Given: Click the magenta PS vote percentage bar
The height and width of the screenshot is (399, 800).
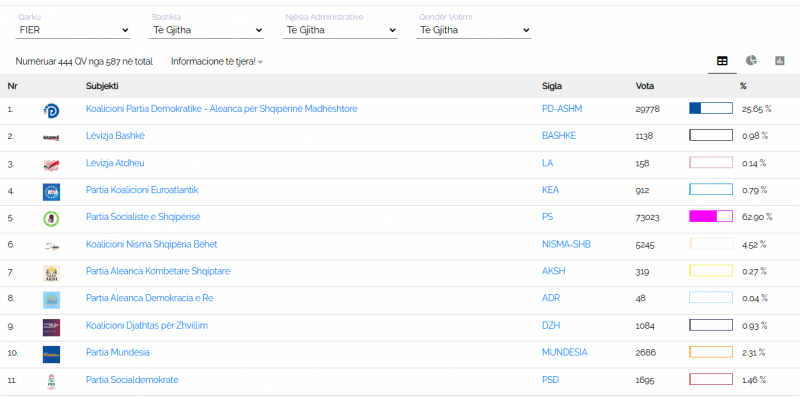Looking at the screenshot, I should 711,216.
